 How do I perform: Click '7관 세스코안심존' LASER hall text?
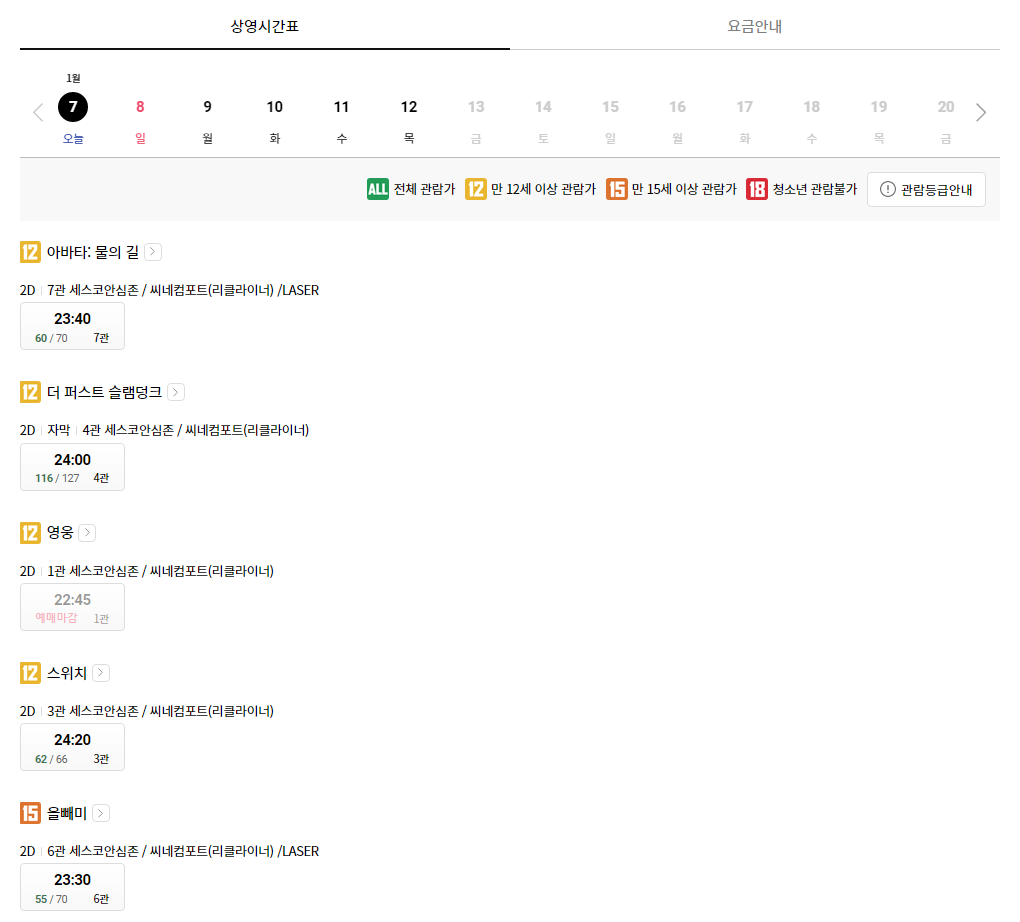(183, 290)
